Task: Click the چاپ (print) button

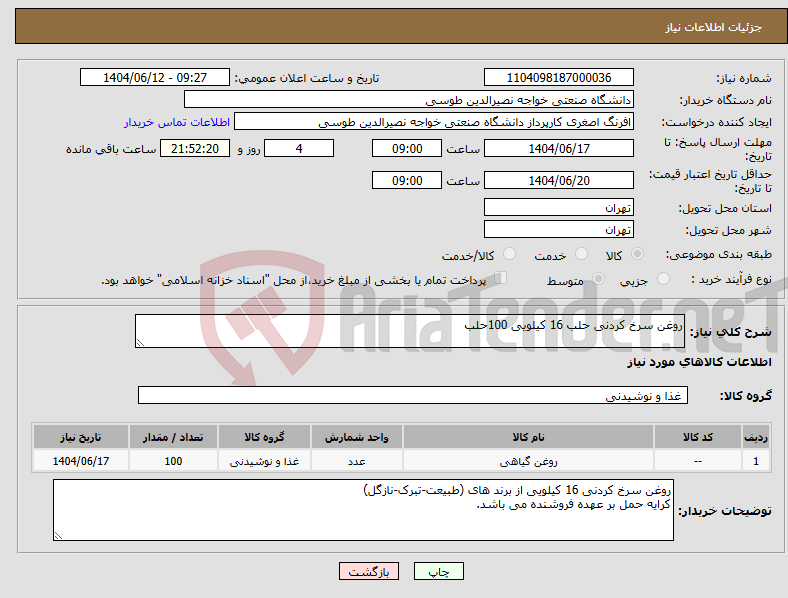Action: 438,571
